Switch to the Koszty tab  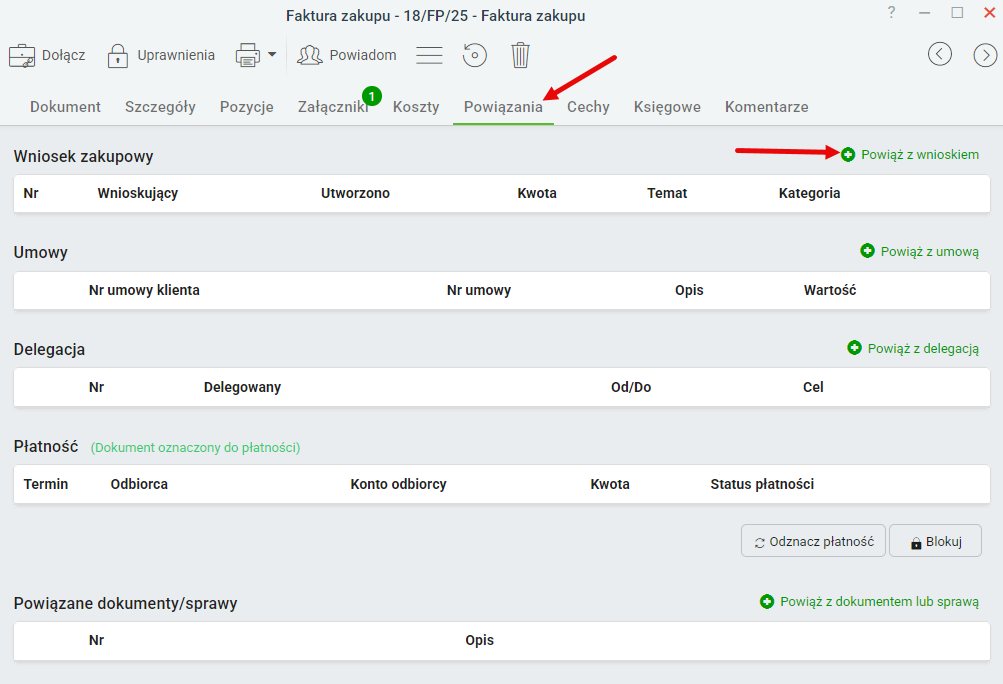416,107
